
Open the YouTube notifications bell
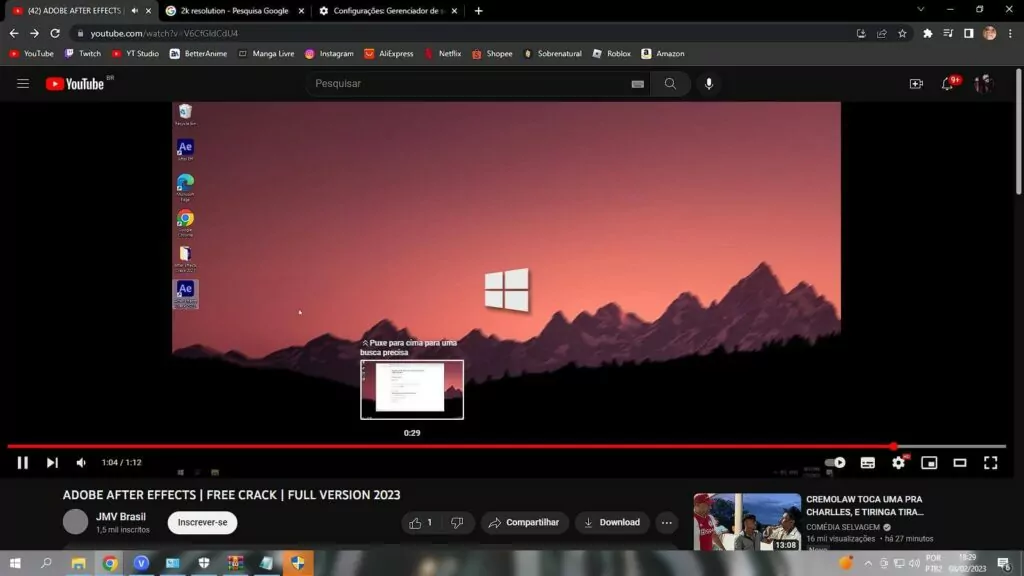click(948, 84)
